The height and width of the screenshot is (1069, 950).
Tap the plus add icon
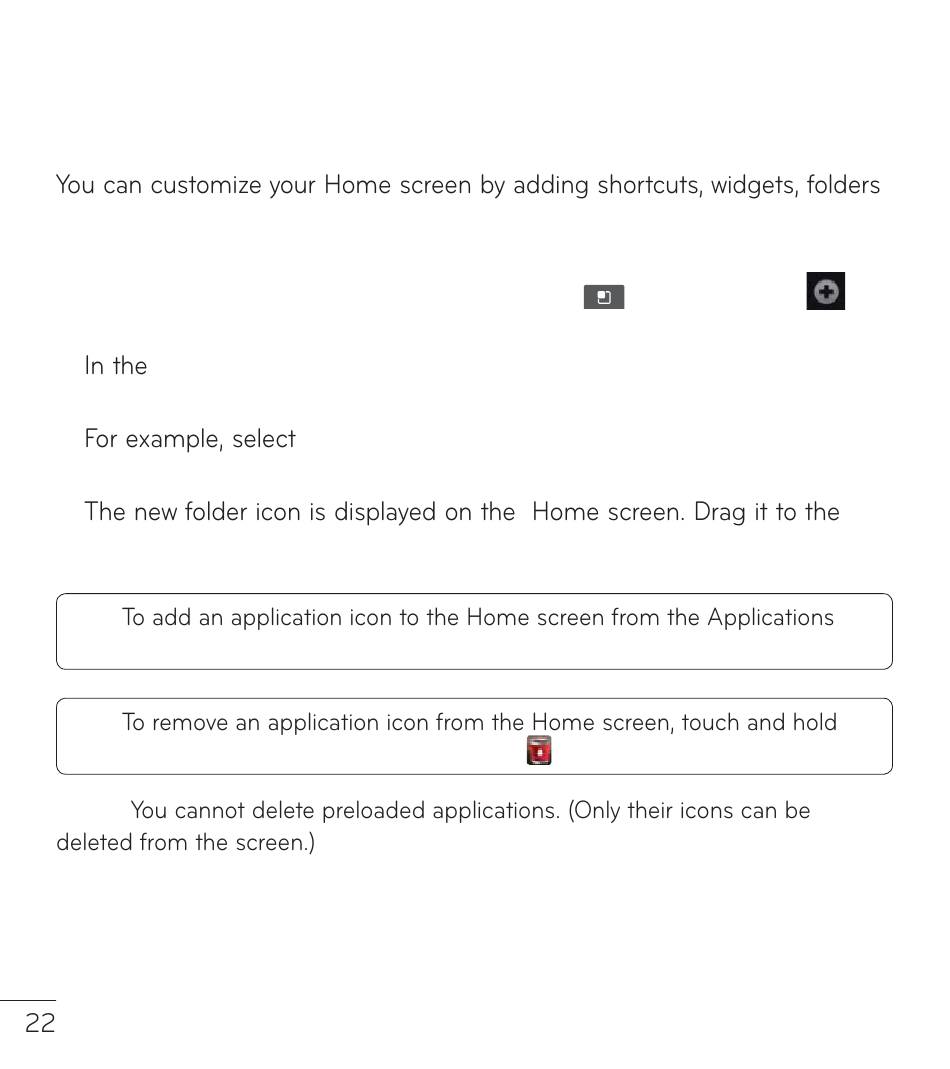(826, 291)
